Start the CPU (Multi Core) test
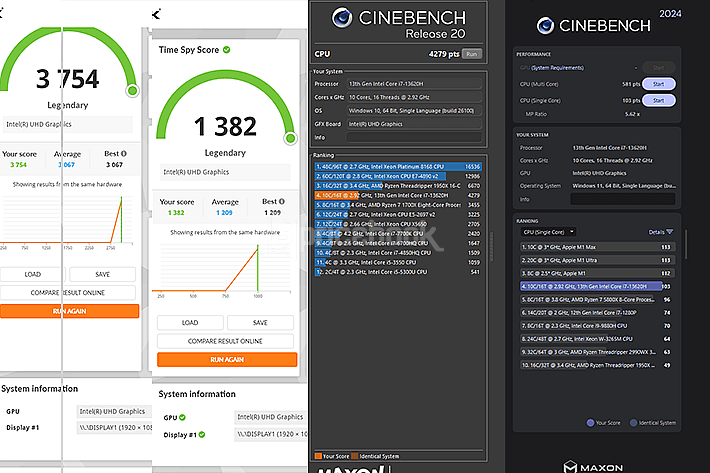The height and width of the screenshot is (473, 710). (658, 84)
